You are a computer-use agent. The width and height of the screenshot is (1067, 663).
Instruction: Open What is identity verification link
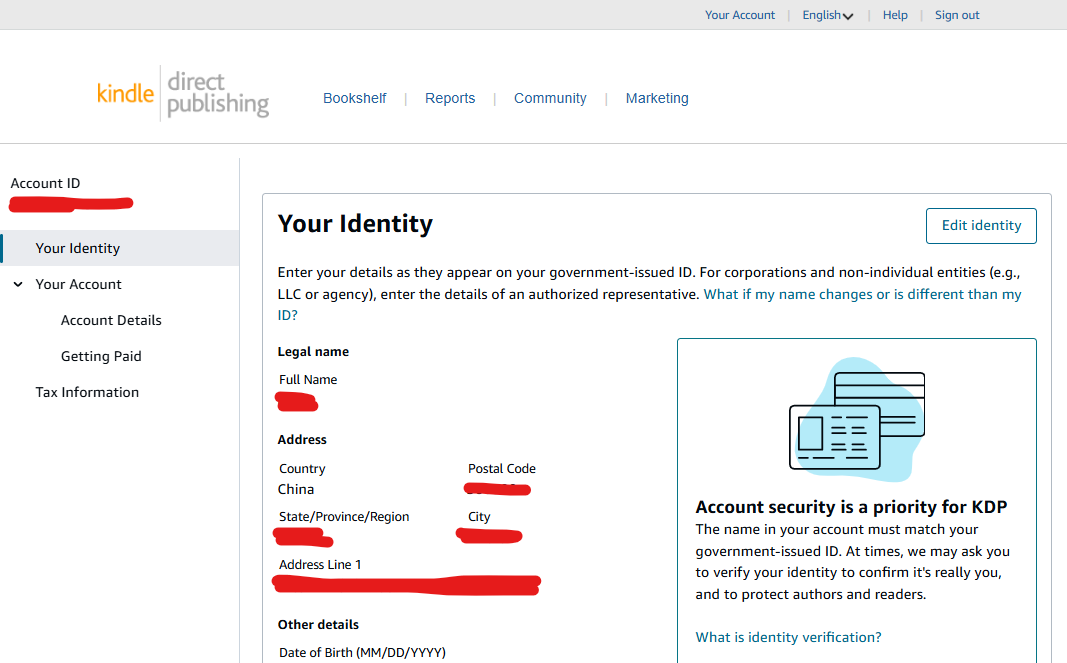tap(788, 637)
